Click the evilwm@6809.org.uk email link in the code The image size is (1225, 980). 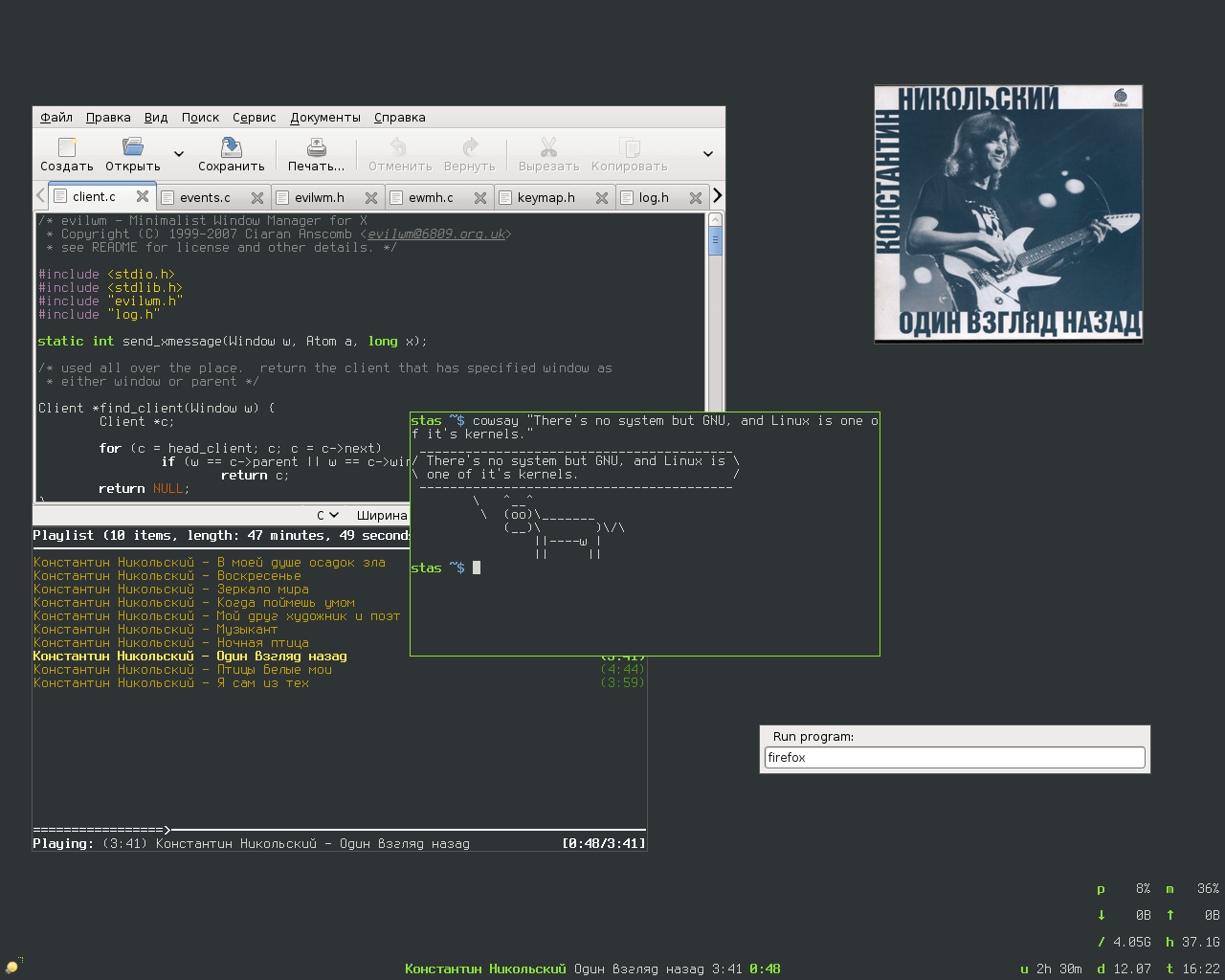[x=435, y=234]
